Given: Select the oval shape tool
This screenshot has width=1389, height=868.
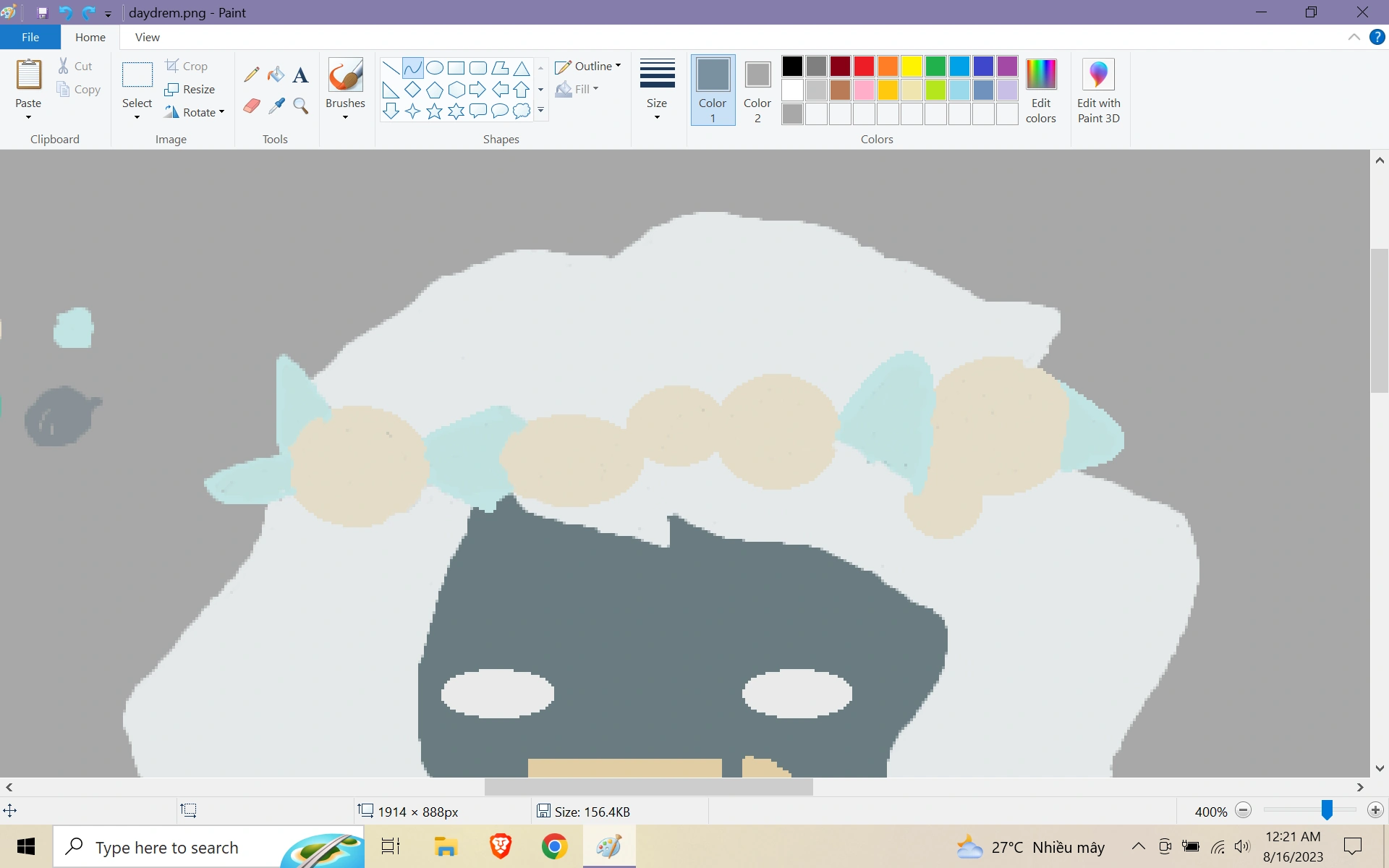Looking at the screenshot, I should pos(435,67).
